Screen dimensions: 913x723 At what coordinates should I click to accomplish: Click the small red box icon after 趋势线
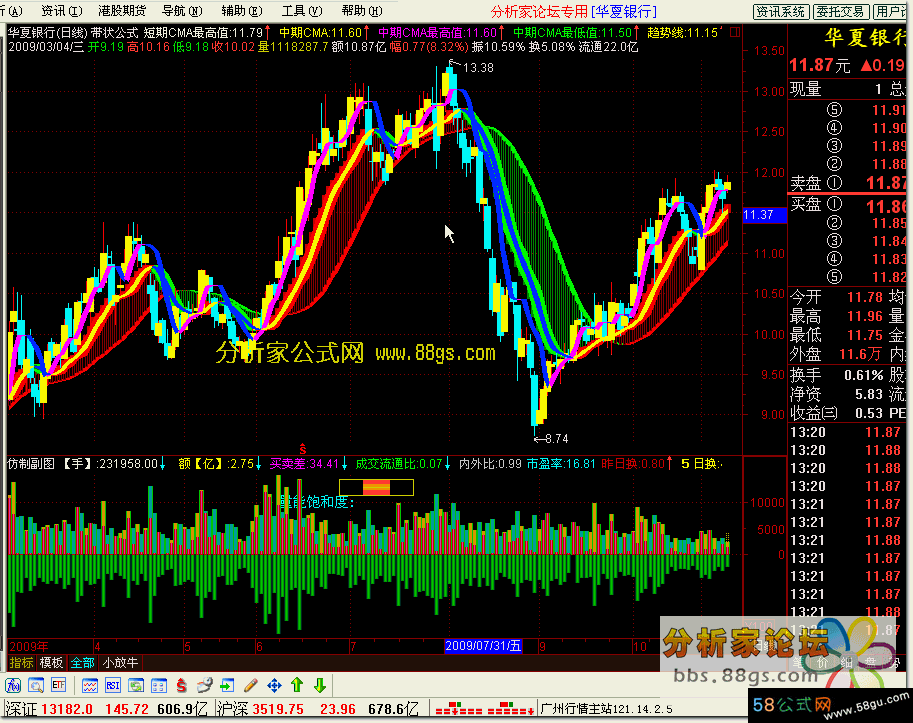[735, 33]
